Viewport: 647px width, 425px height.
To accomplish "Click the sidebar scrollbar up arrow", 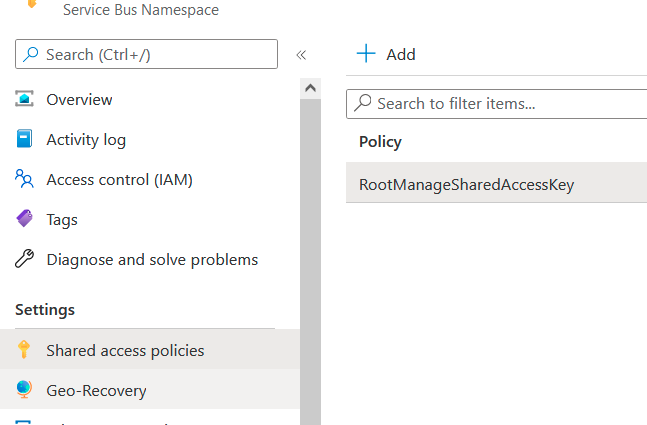I will tap(310, 89).
